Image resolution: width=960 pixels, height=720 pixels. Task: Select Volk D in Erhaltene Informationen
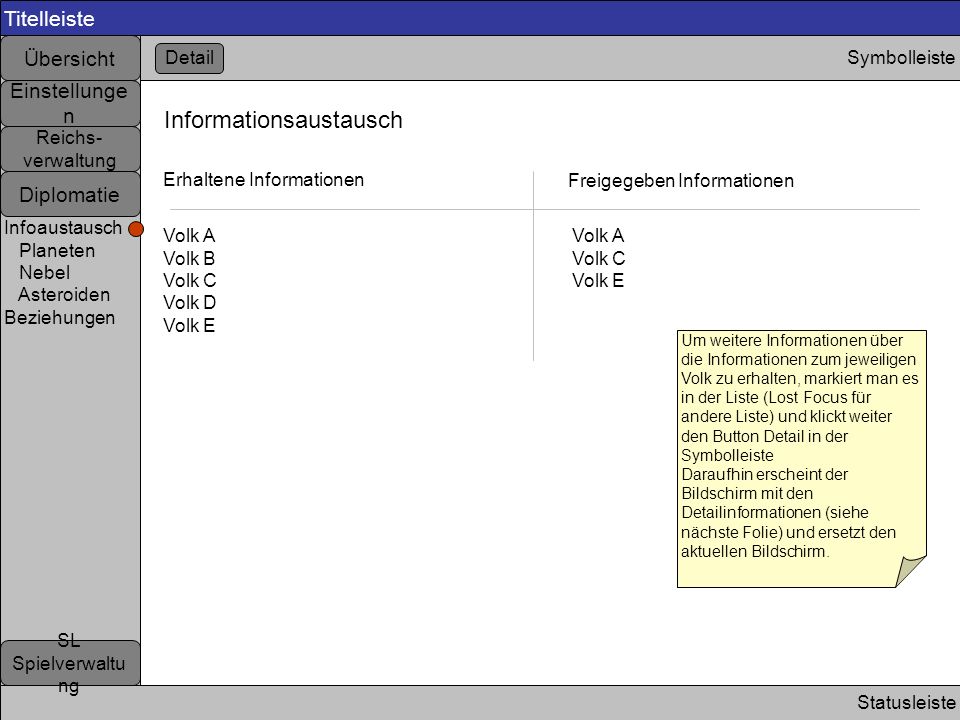[x=189, y=302]
